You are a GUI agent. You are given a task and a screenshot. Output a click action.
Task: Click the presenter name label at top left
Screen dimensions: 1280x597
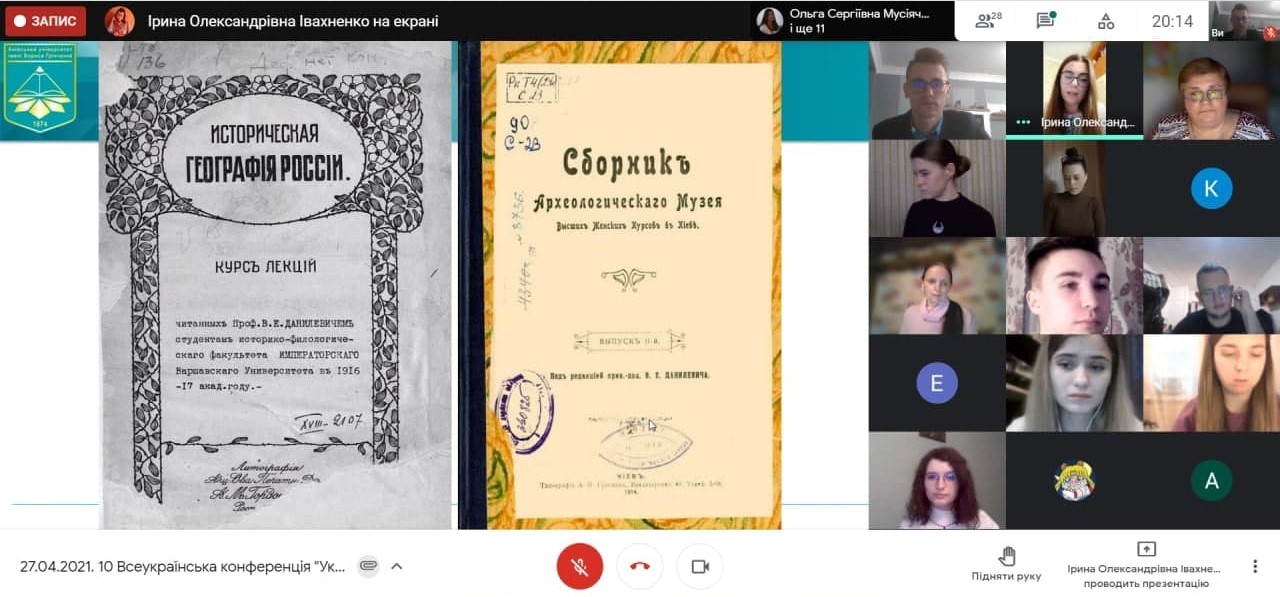click(292, 21)
